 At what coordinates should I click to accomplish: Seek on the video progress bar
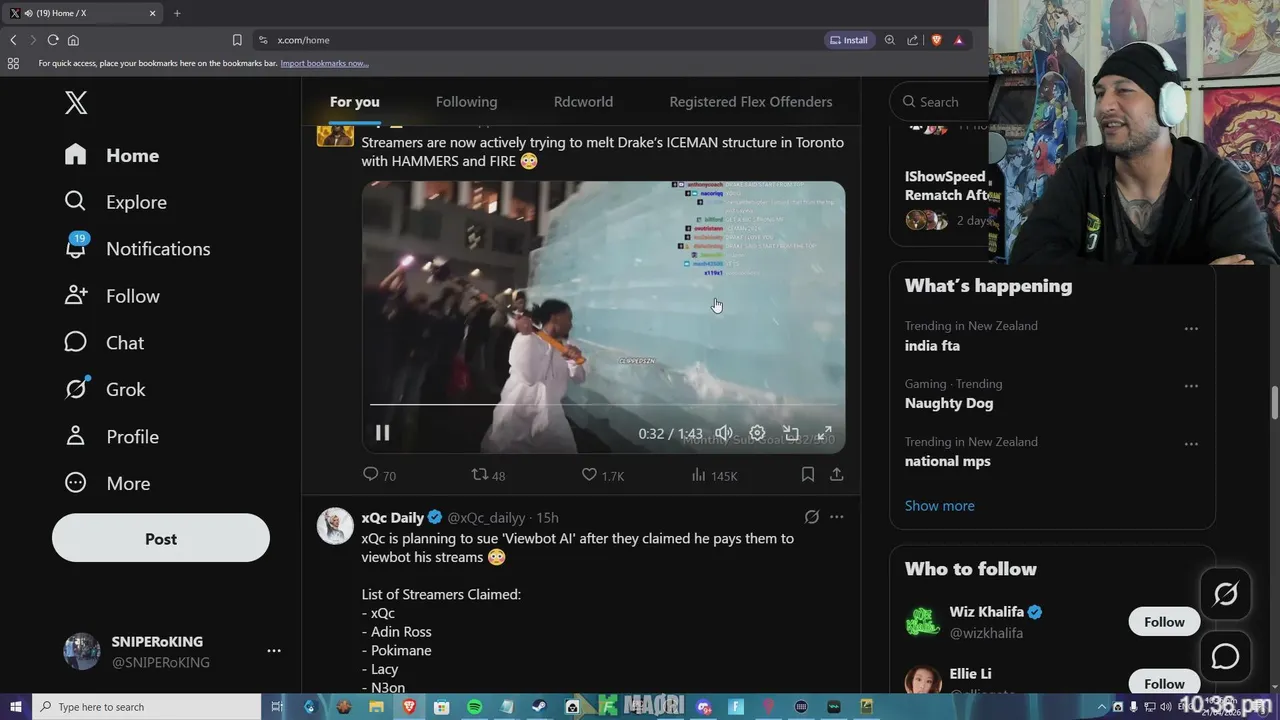(603, 405)
